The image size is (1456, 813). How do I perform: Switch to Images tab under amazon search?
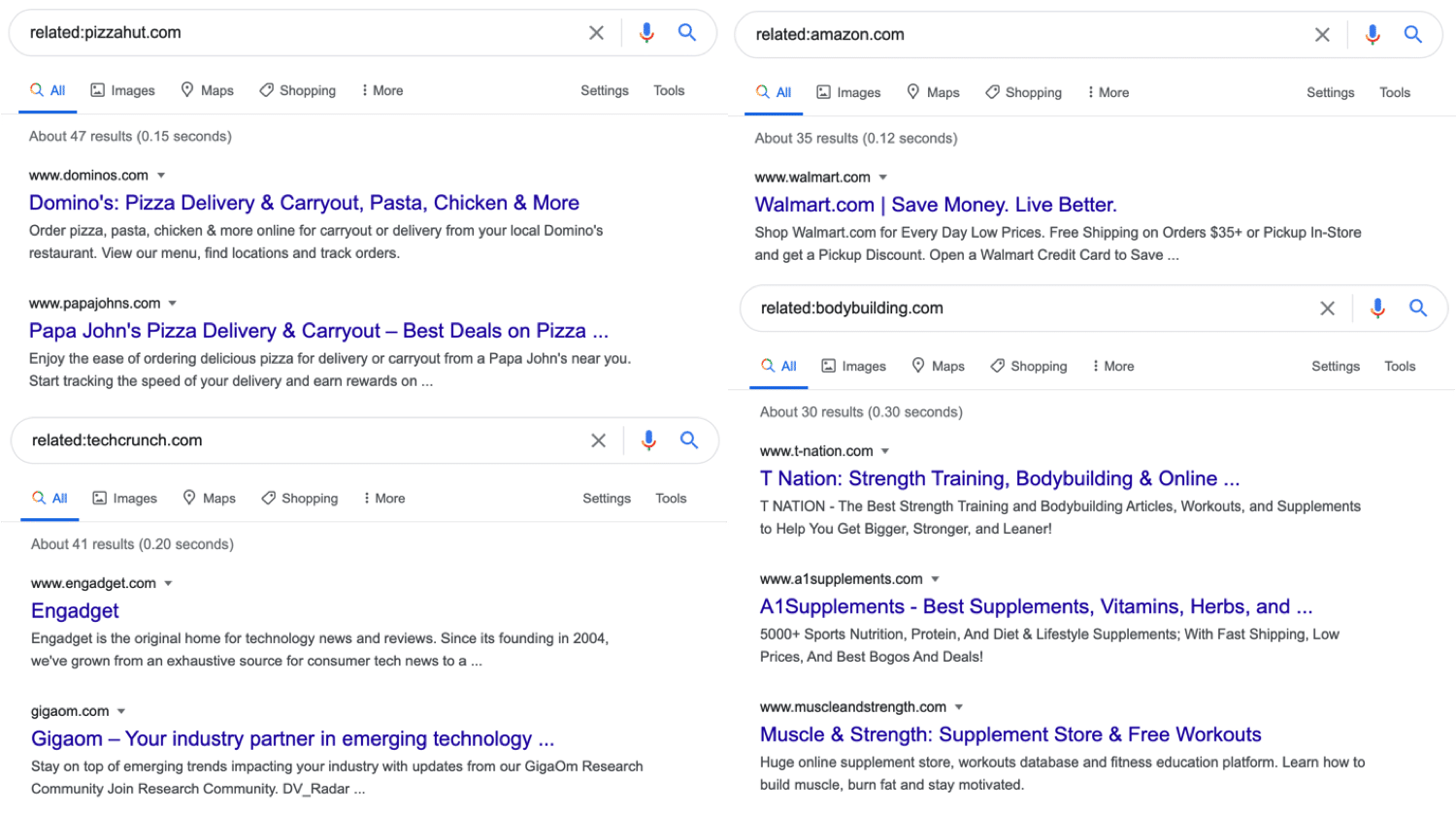(x=848, y=92)
